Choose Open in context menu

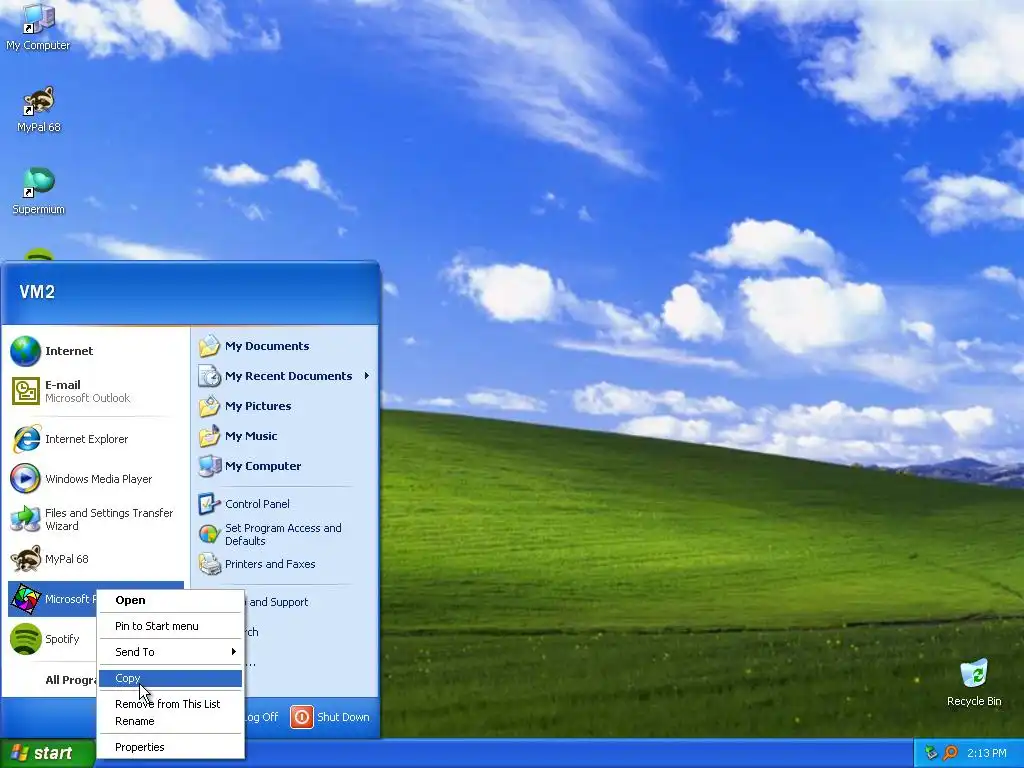[x=170, y=600]
